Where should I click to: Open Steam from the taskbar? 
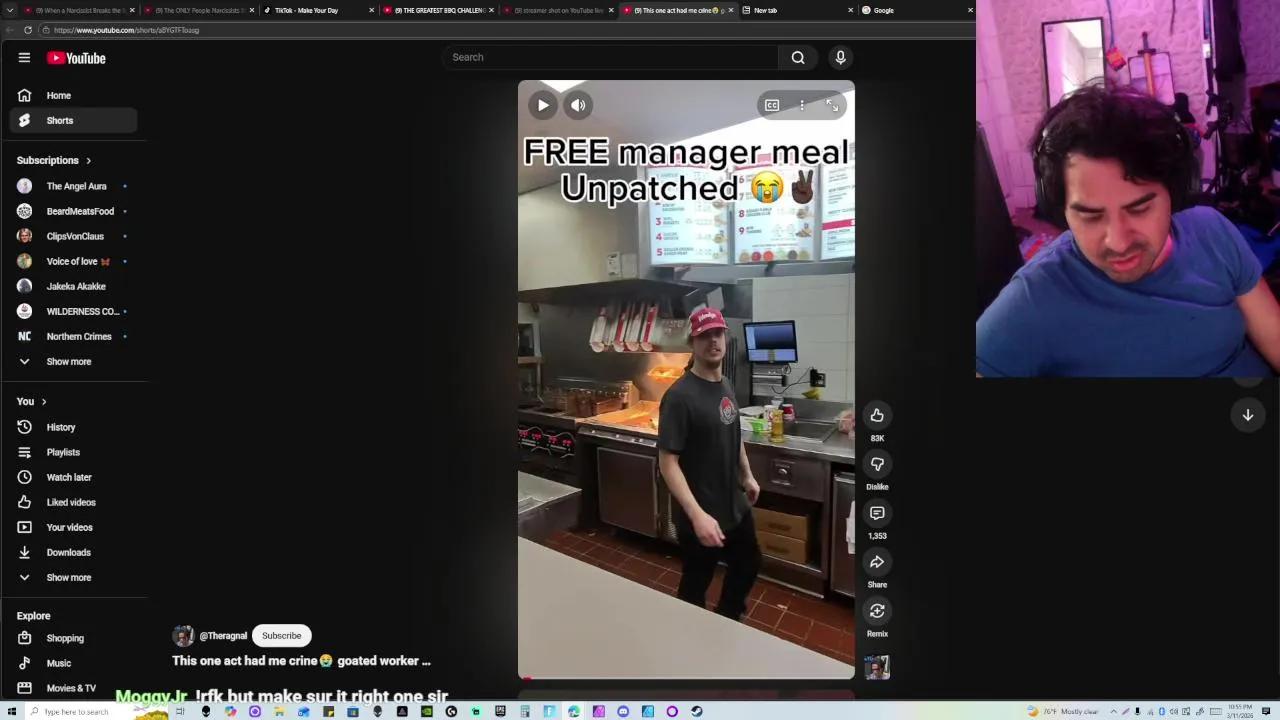coord(697,712)
